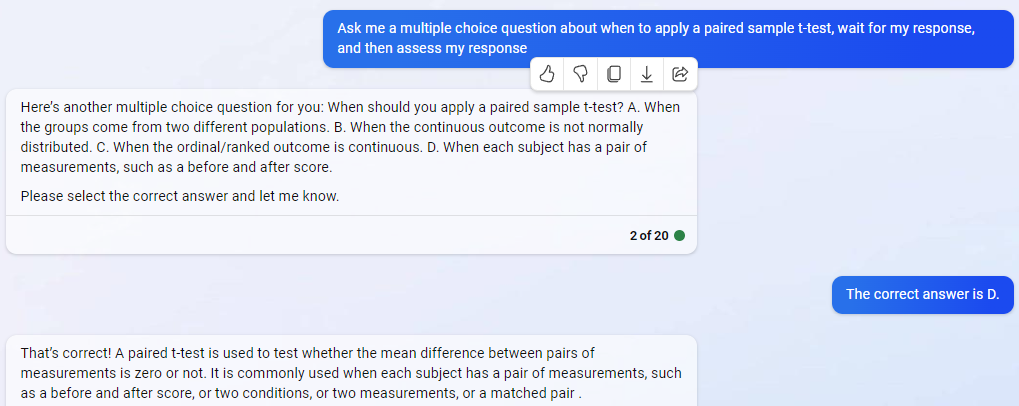
Task: Click the green status dot
Action: (679, 235)
